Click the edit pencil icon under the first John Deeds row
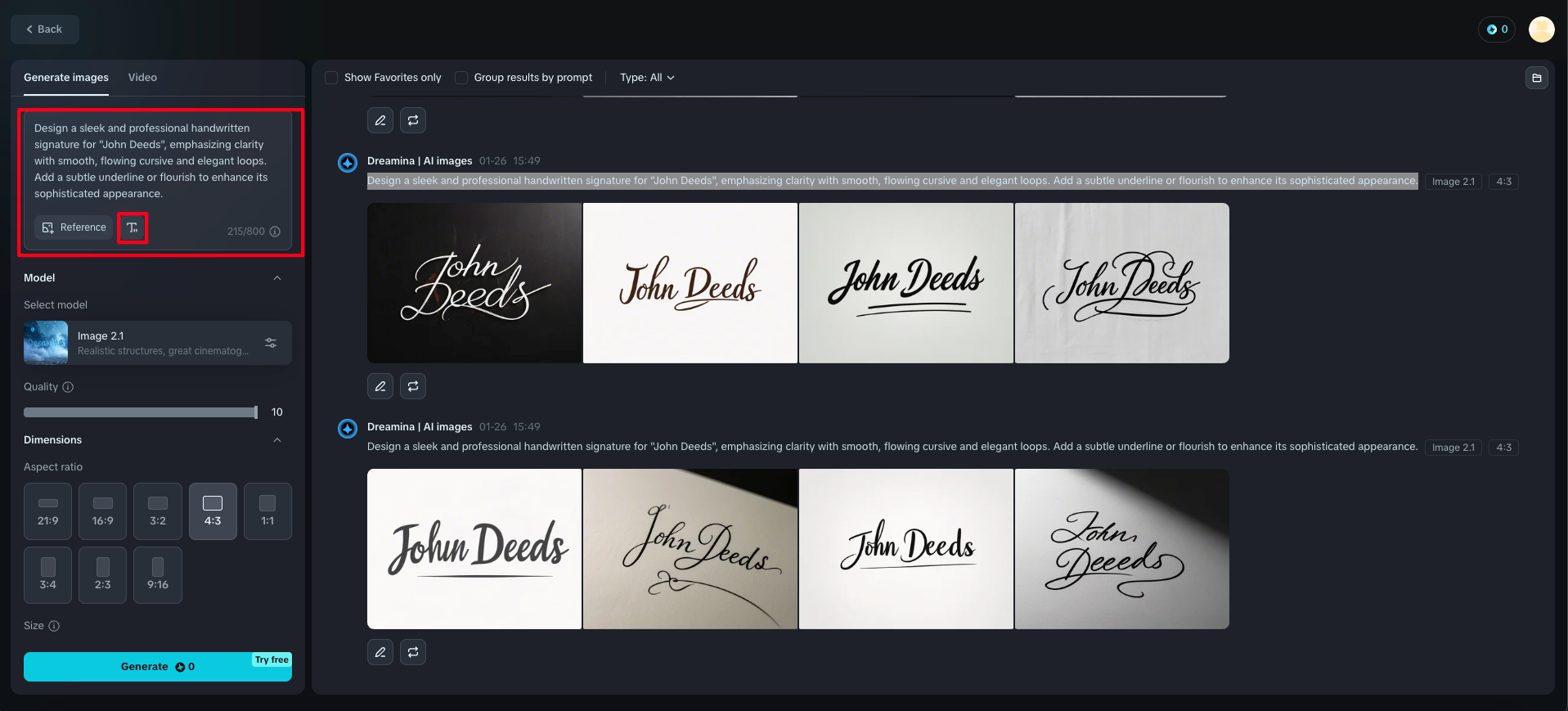 click(380, 386)
